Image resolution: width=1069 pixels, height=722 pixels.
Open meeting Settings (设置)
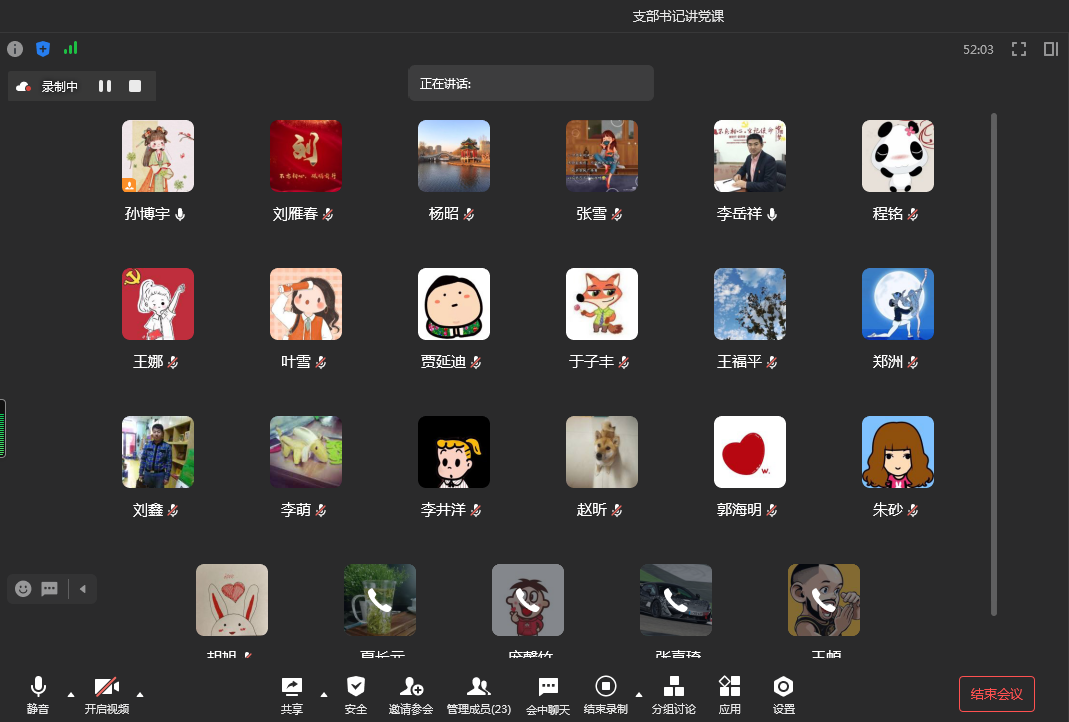(x=784, y=695)
